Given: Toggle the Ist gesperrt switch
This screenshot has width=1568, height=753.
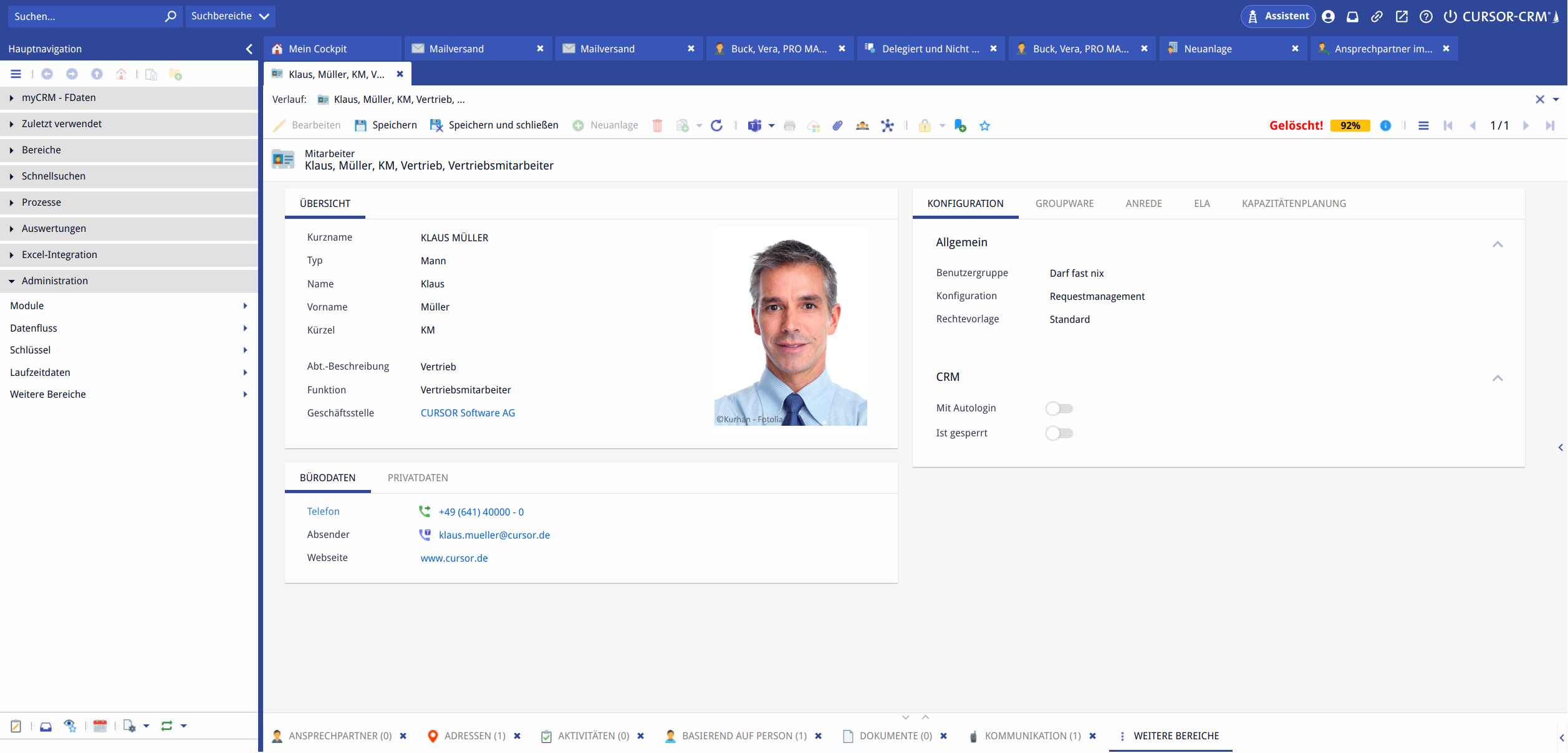Looking at the screenshot, I should point(1059,434).
